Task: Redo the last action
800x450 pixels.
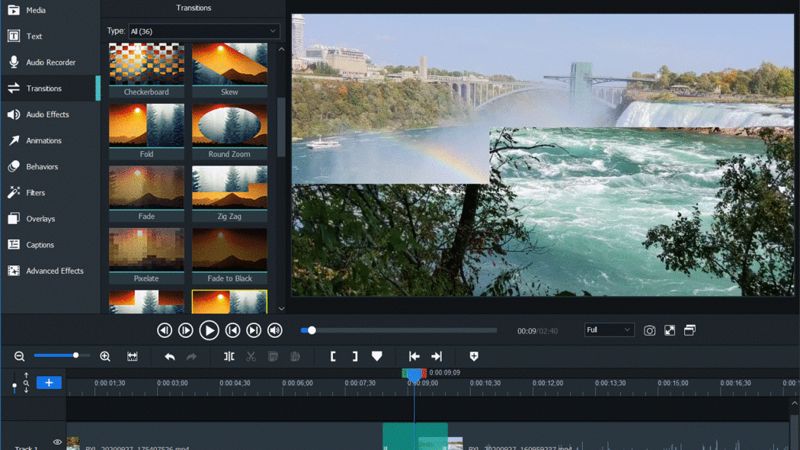Action: [192, 357]
